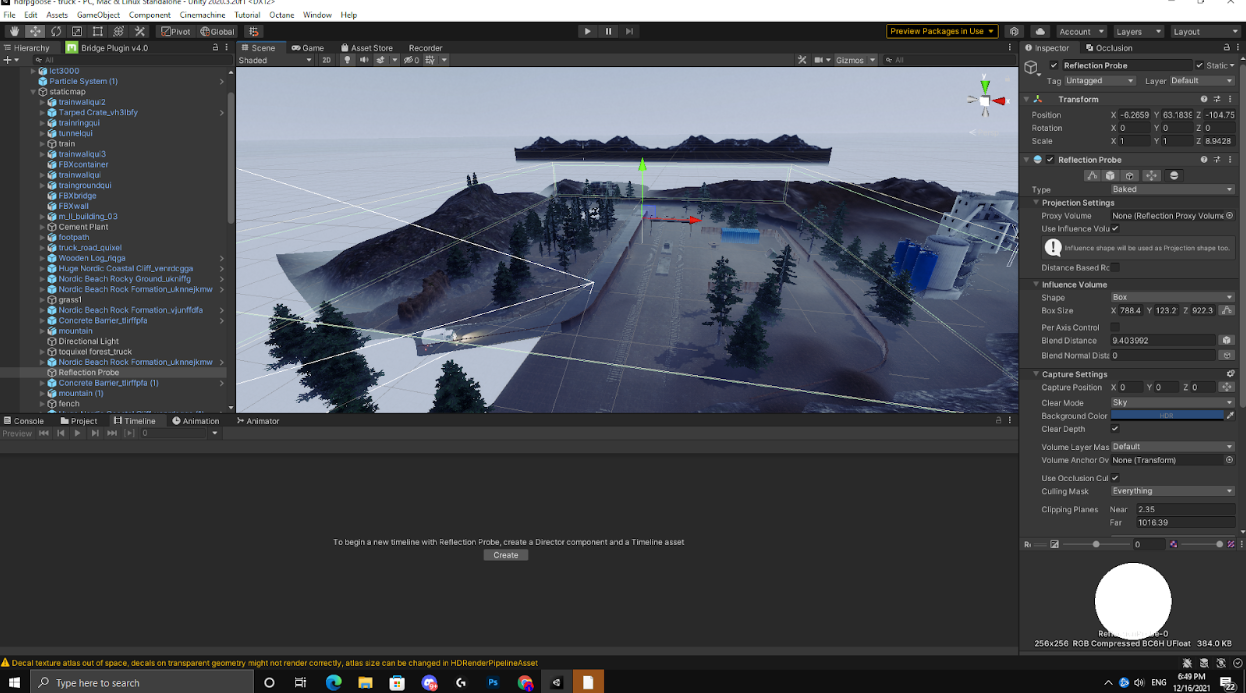Open the GameObject menu
1246x693 pixels.
[99, 15]
